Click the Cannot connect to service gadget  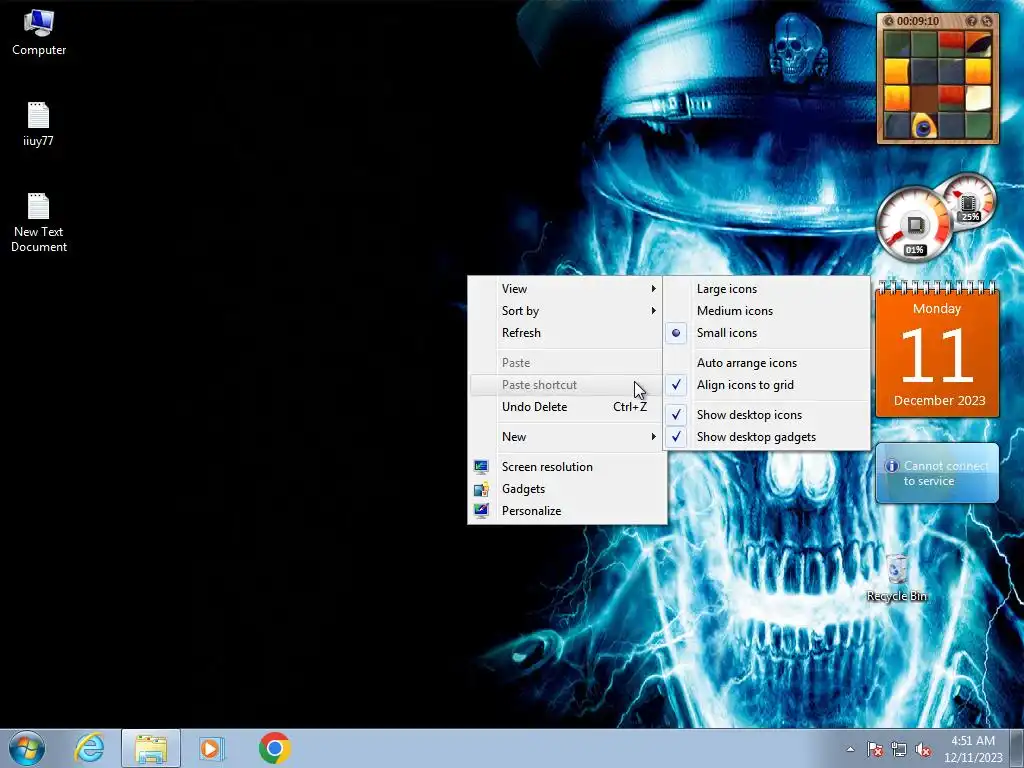pos(936,473)
